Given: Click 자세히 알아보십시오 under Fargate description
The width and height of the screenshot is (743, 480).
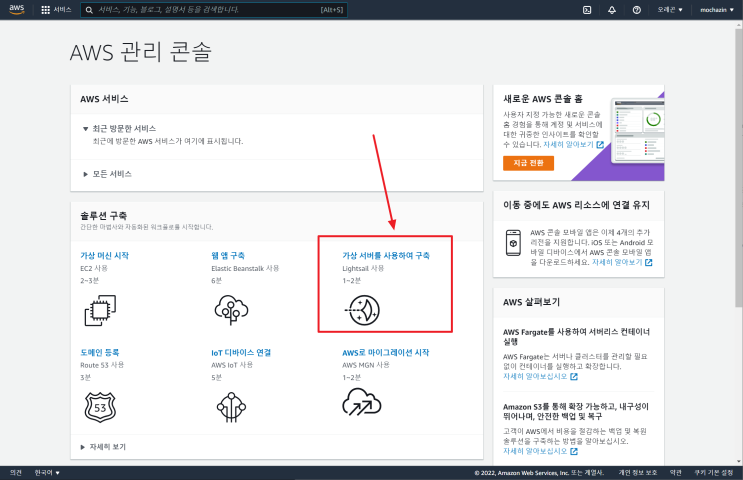Looking at the screenshot, I should 535,377.
